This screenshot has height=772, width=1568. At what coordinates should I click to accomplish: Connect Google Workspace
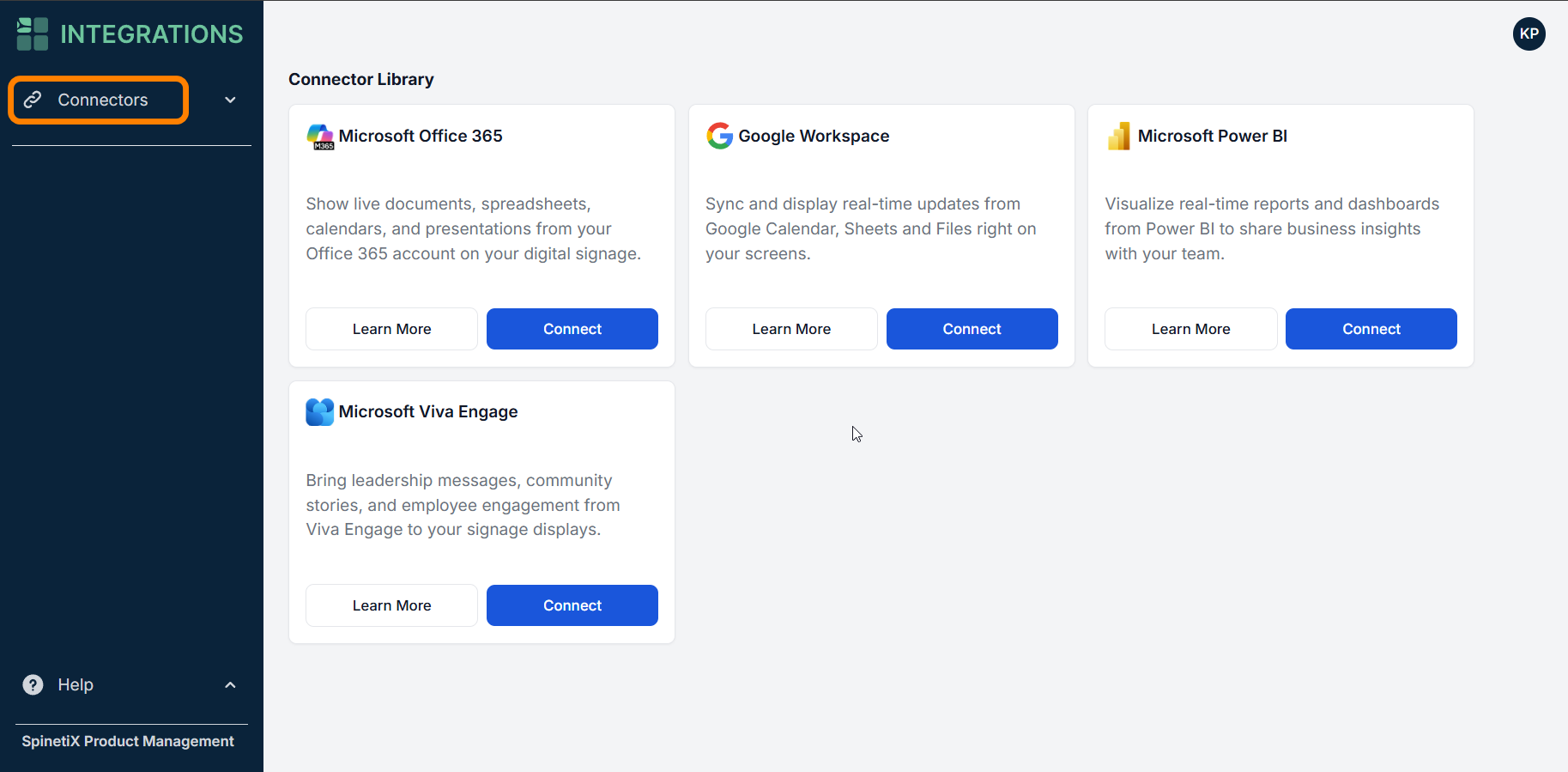972,329
